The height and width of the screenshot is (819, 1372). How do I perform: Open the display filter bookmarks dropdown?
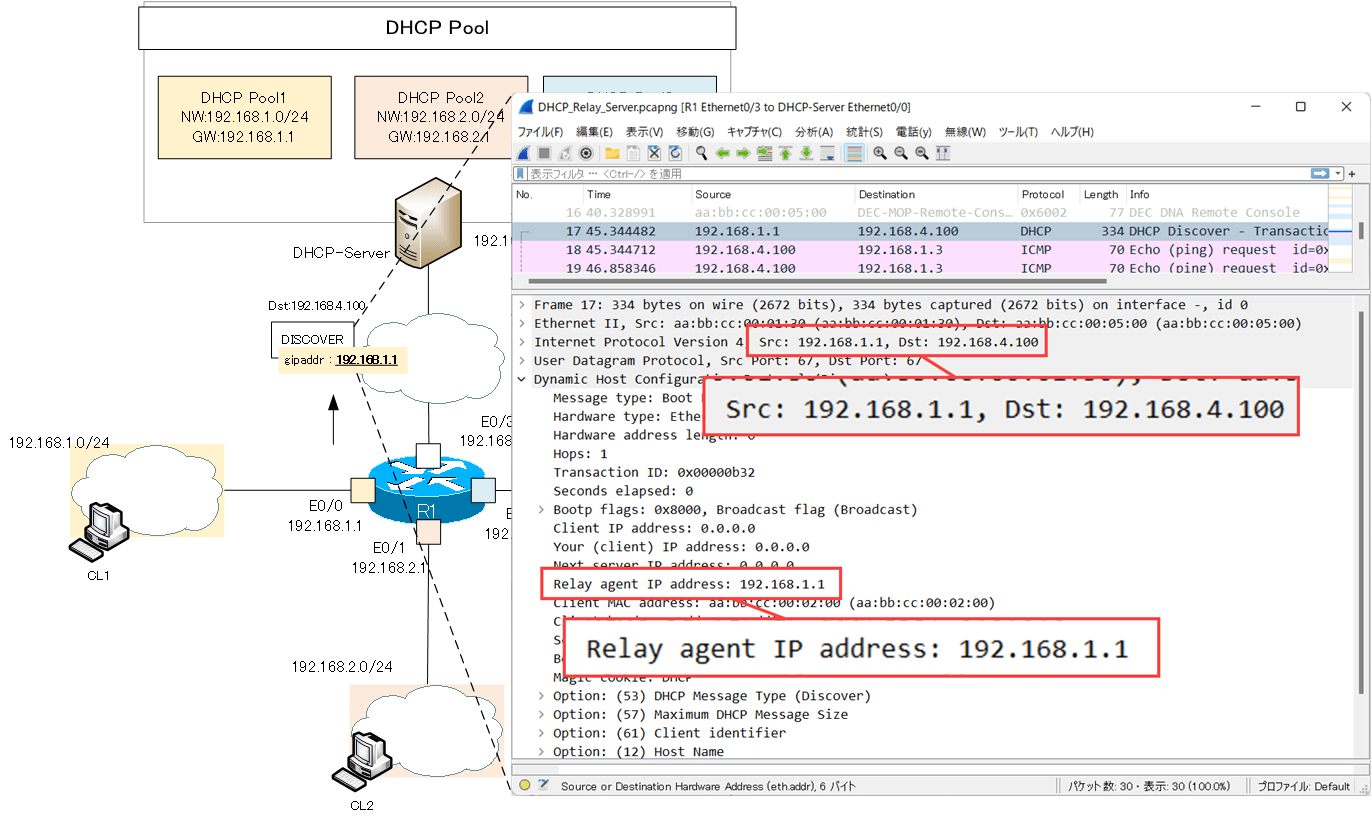click(520, 173)
